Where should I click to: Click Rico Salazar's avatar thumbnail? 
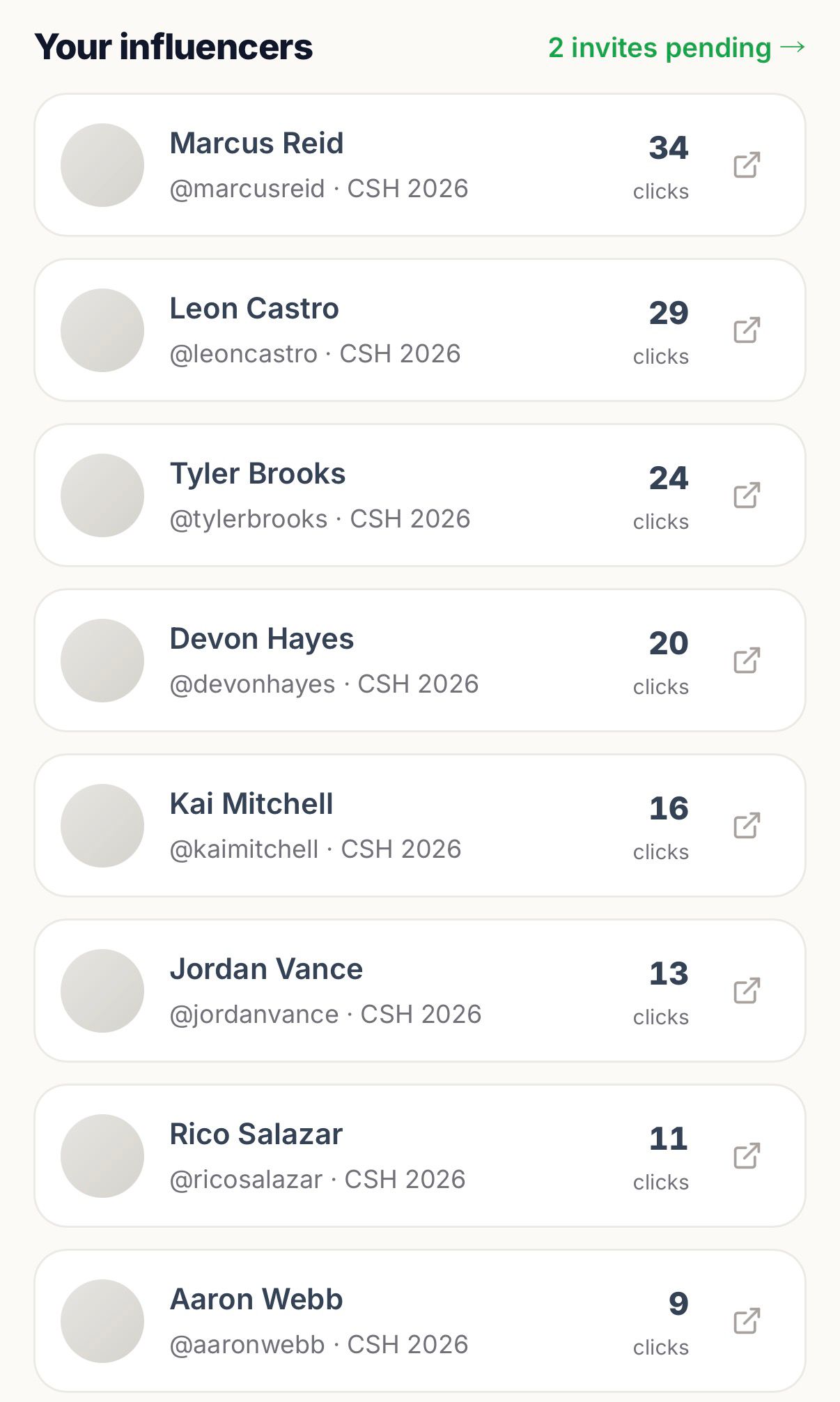[x=102, y=1156]
